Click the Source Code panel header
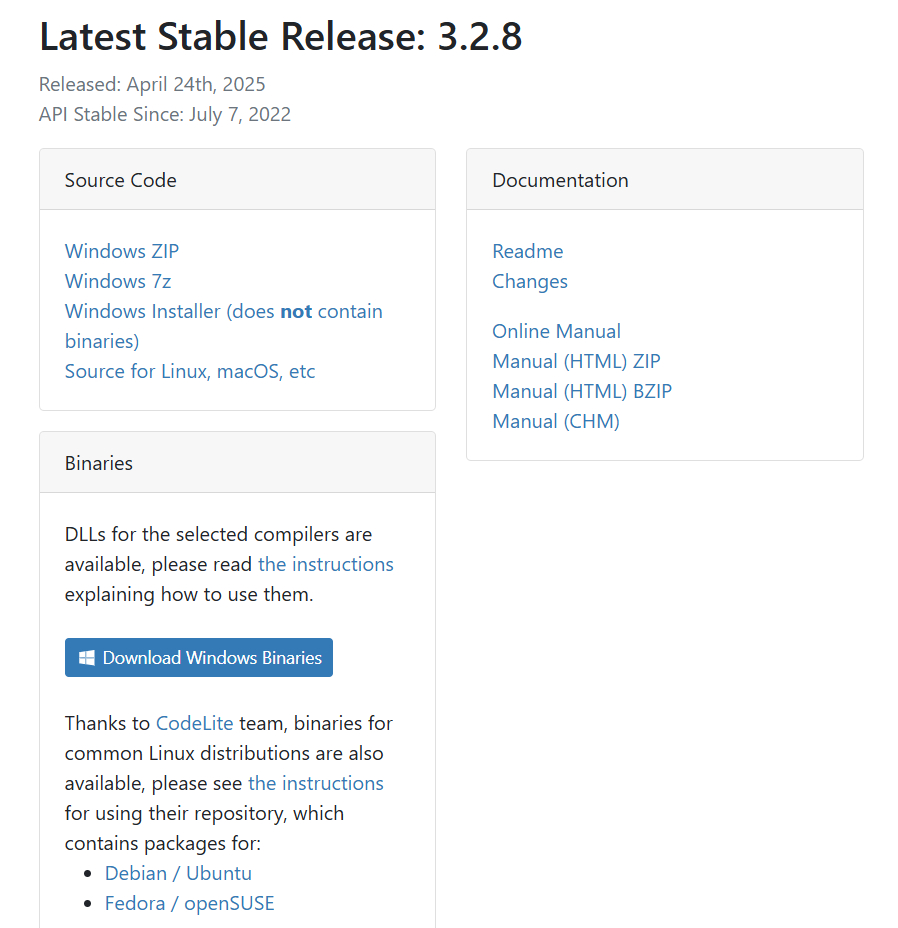The image size is (898, 928). point(120,180)
